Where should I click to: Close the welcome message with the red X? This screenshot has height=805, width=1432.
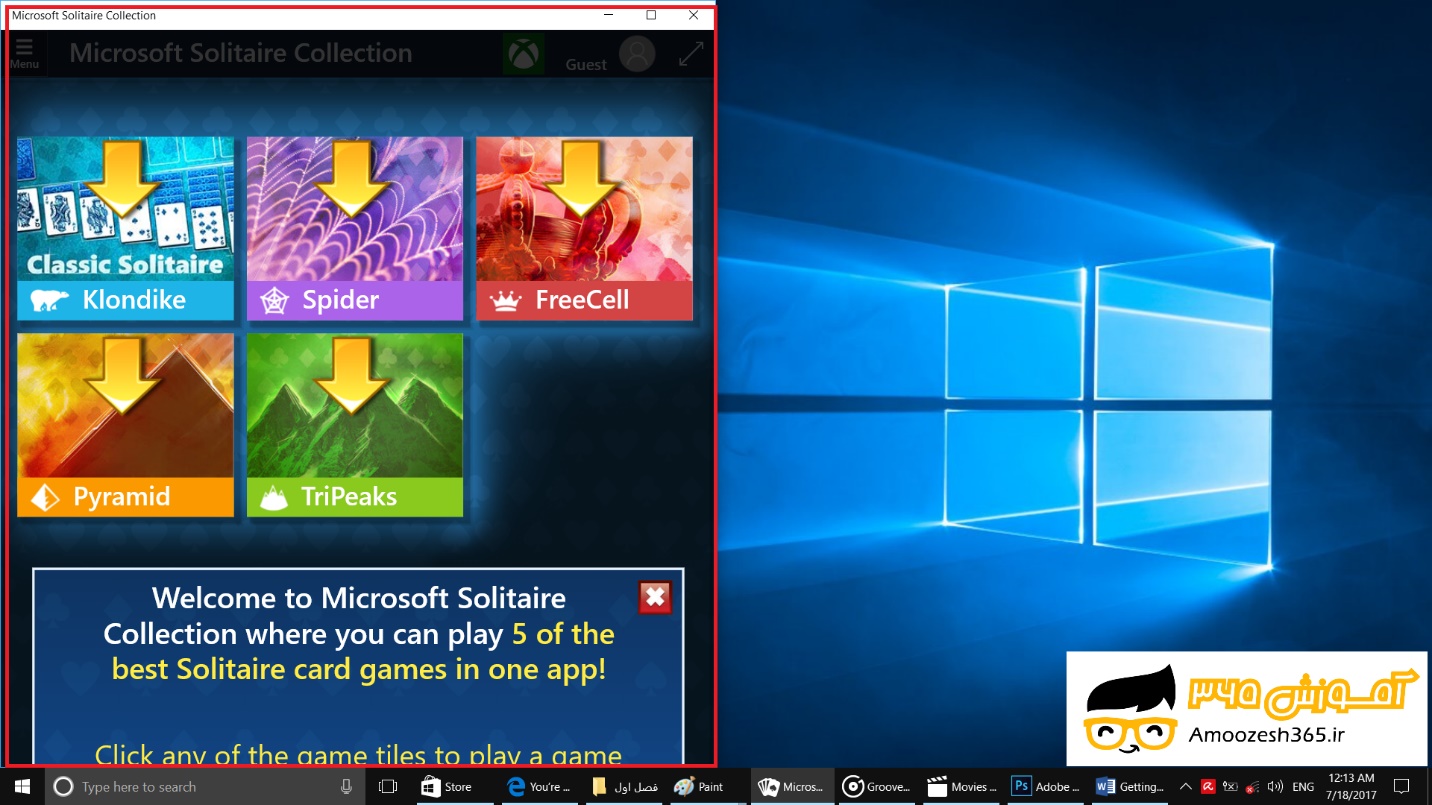coord(655,597)
